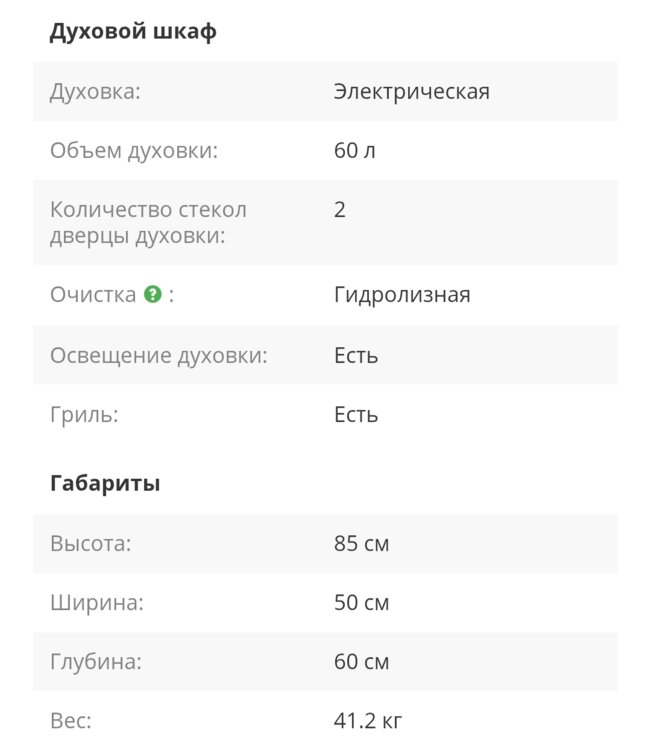The width and height of the screenshot is (651, 750).
Task: Select the 50 см width value
Action: 361,603
